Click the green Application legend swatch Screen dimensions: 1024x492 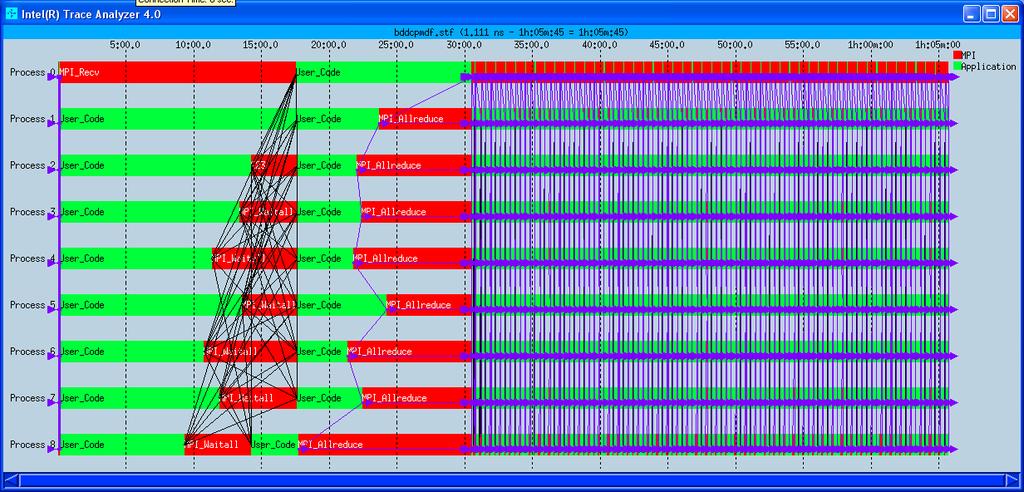[957, 66]
